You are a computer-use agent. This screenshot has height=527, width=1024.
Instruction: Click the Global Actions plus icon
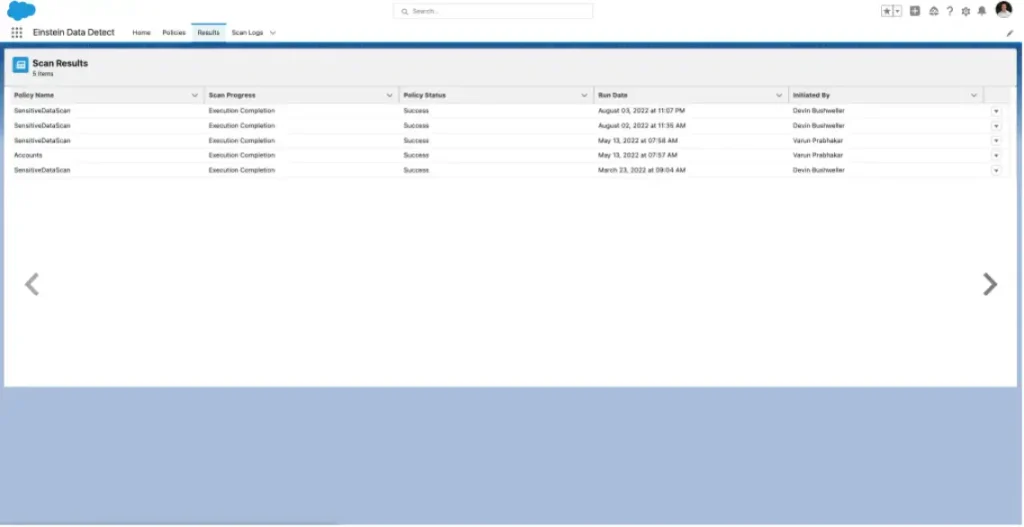coord(915,11)
